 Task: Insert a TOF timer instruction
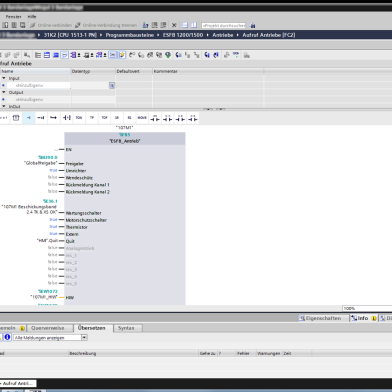coord(104,118)
